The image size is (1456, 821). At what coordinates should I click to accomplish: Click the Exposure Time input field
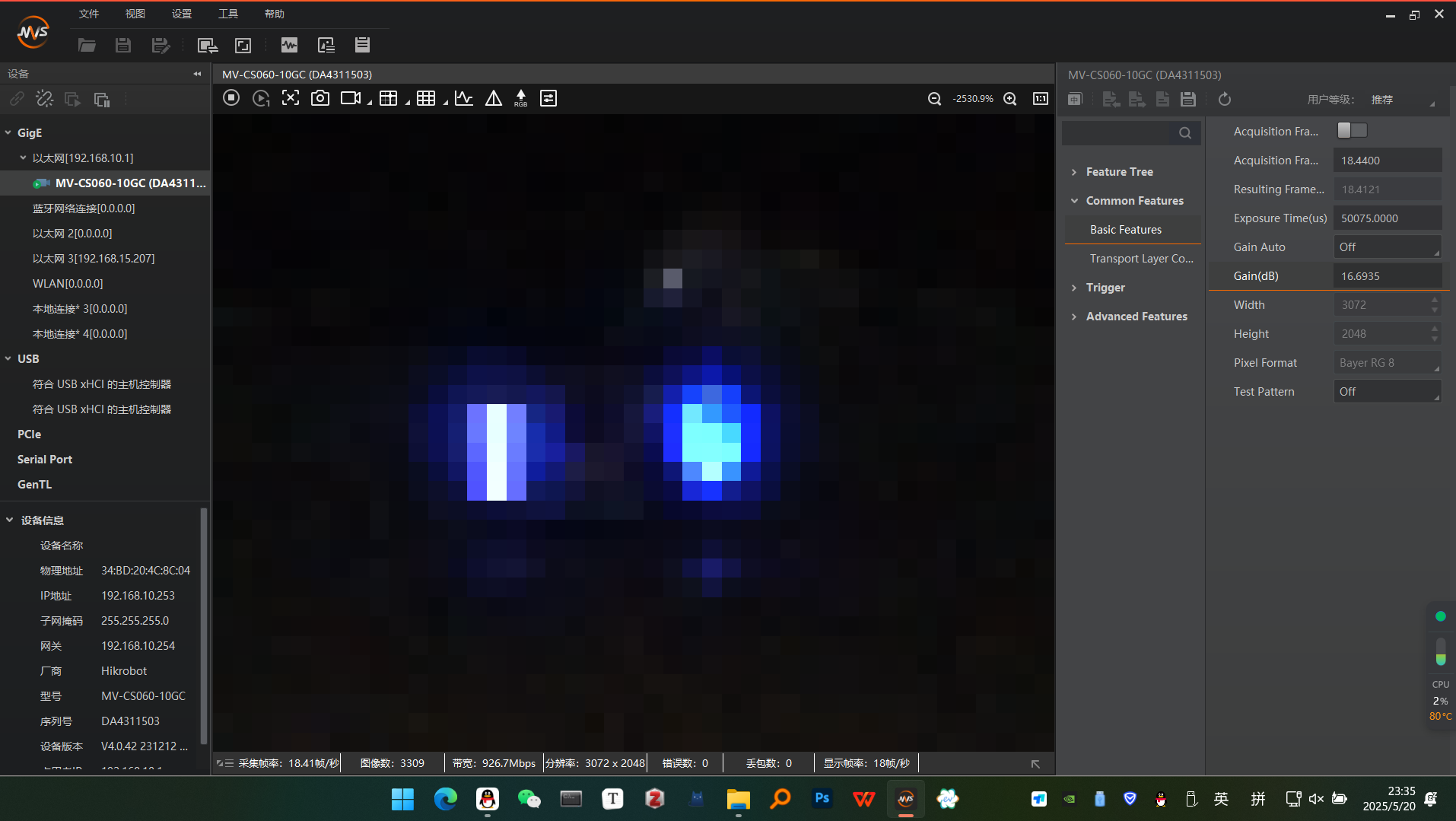[x=1388, y=218]
